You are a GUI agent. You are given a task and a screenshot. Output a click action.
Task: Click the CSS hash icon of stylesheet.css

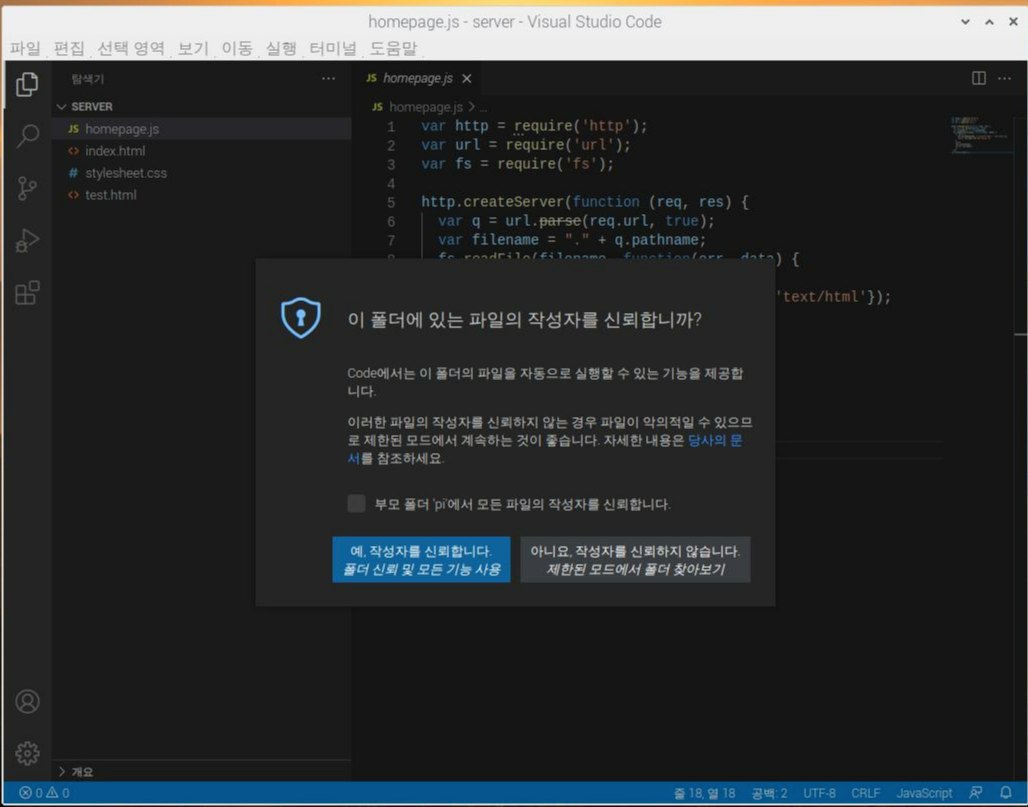[x=73, y=173]
